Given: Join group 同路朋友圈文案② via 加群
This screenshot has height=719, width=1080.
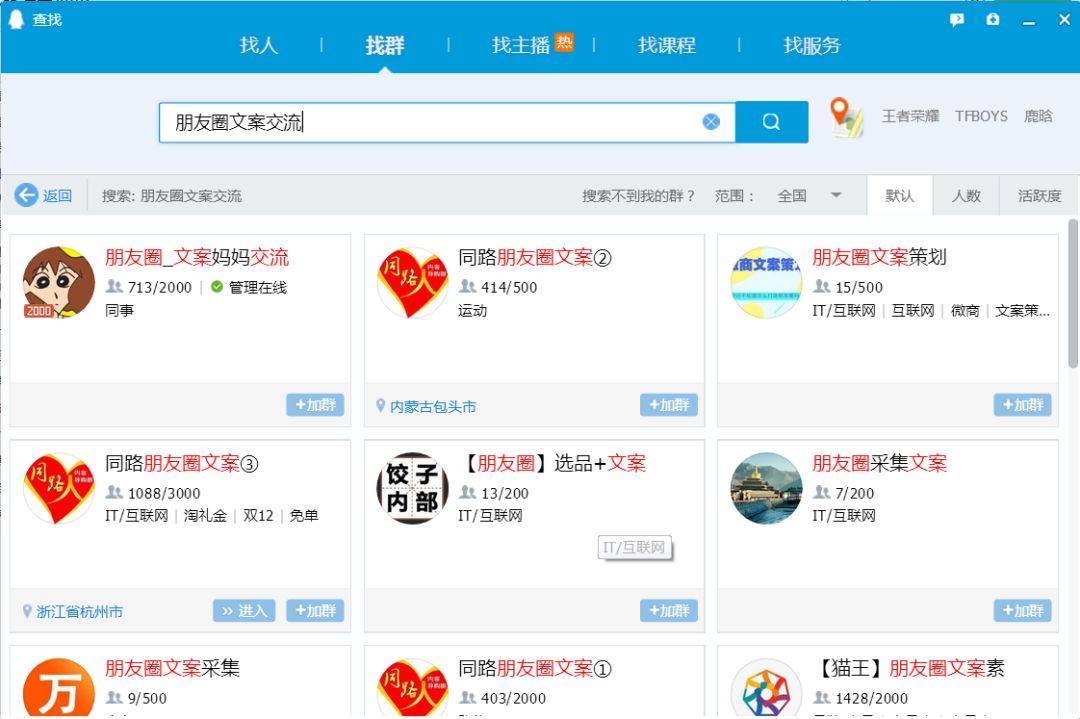Looking at the screenshot, I should 669,404.
